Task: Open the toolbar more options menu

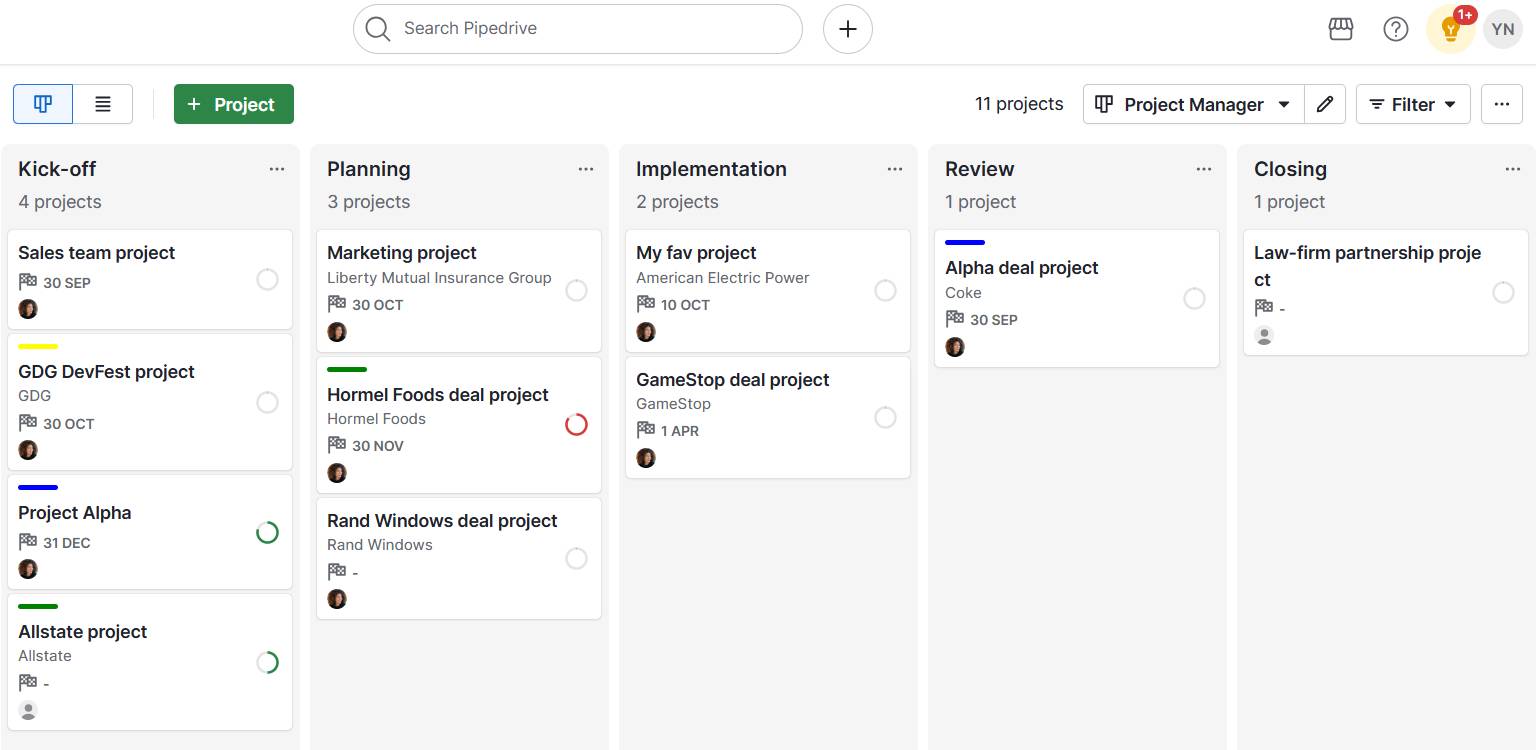Action: 1501,104
